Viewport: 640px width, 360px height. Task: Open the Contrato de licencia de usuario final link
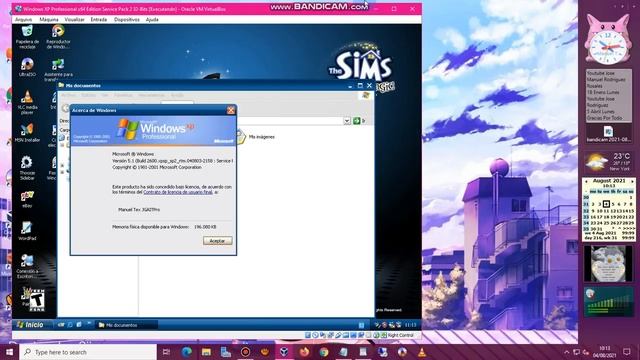(178, 192)
